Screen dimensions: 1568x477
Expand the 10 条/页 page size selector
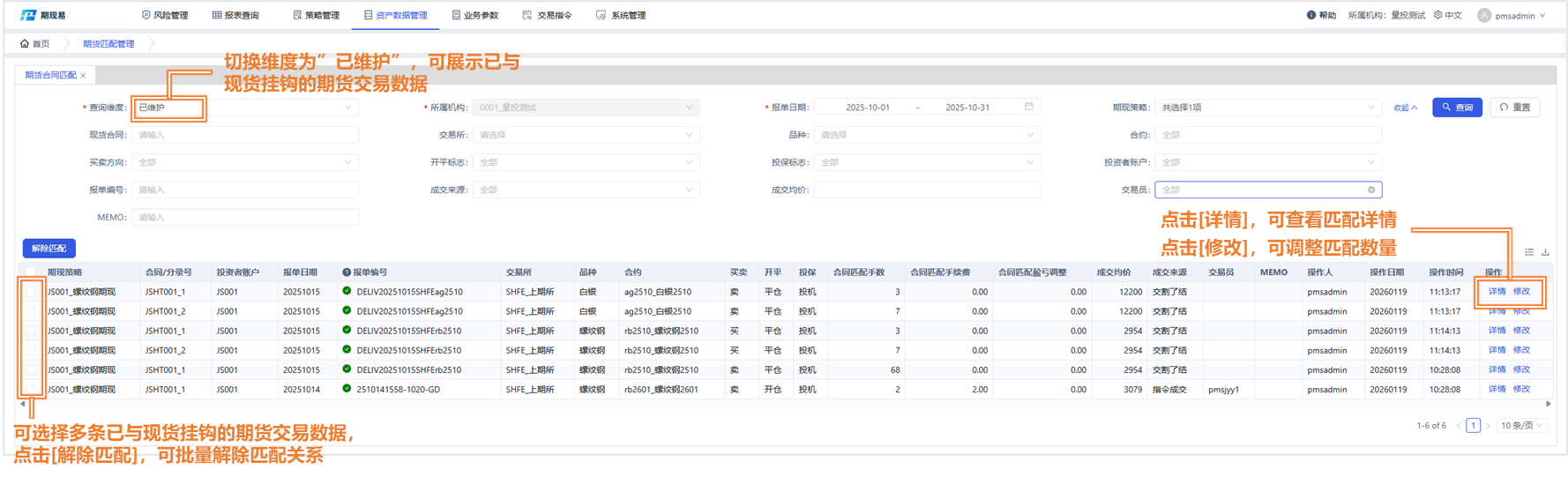[1522, 426]
